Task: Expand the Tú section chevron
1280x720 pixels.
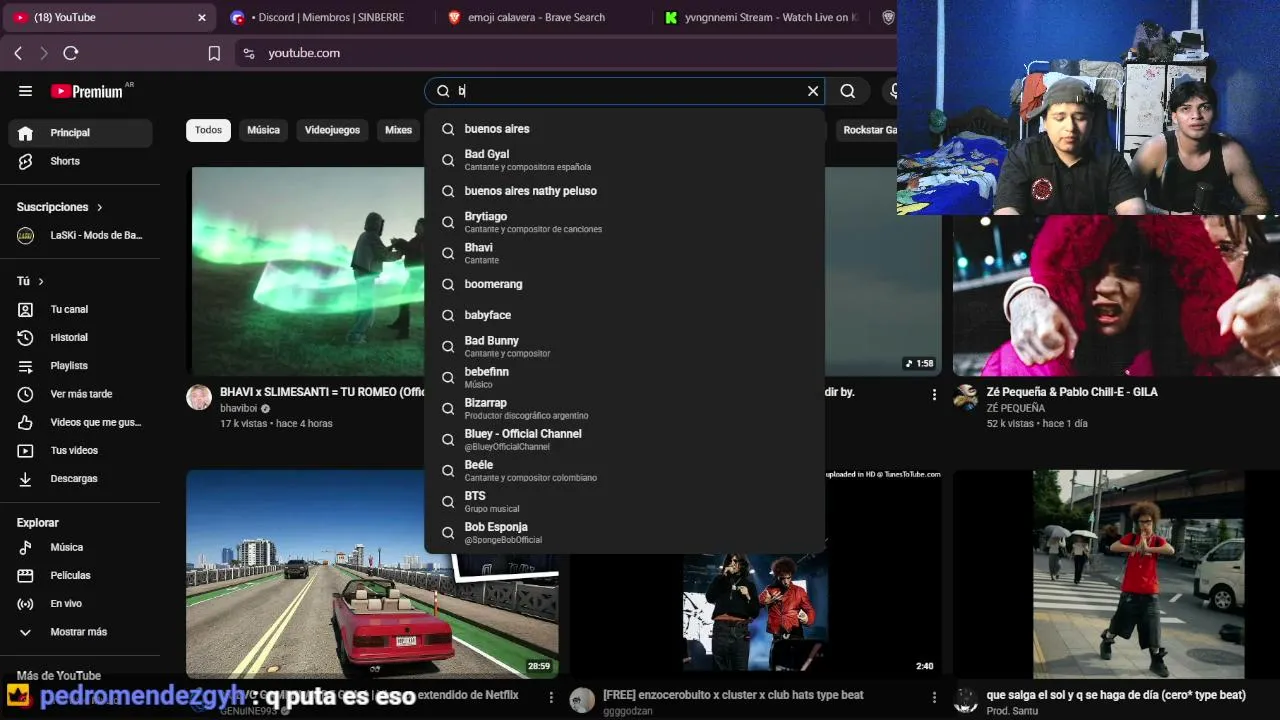Action: point(41,282)
